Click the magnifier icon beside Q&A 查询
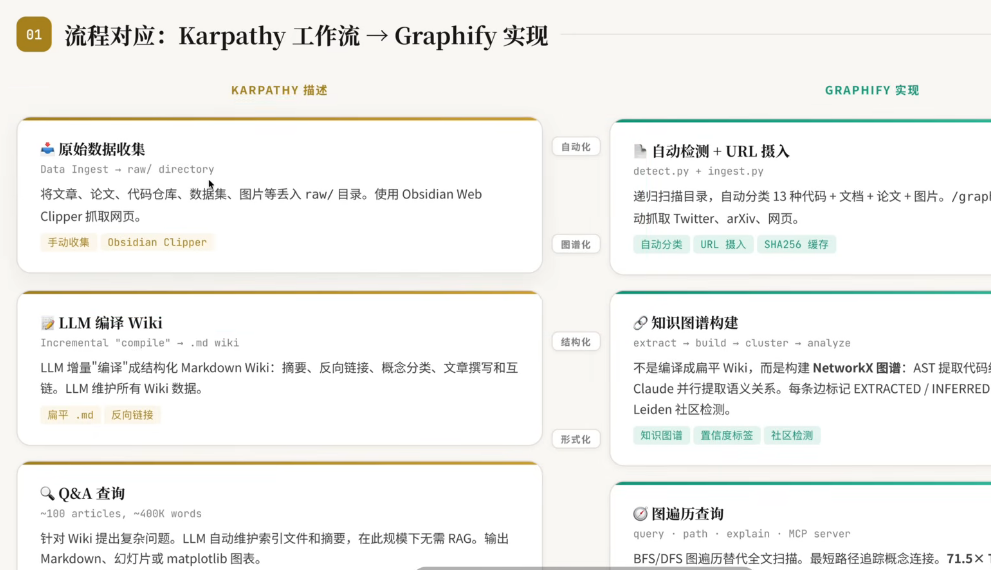 pyautogui.click(x=47, y=493)
